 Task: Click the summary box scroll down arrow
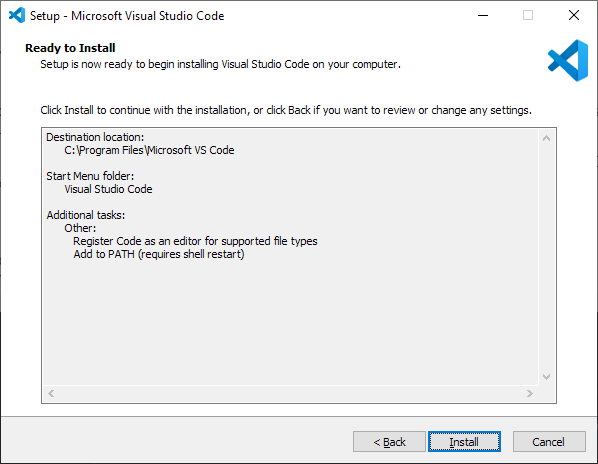(x=546, y=377)
